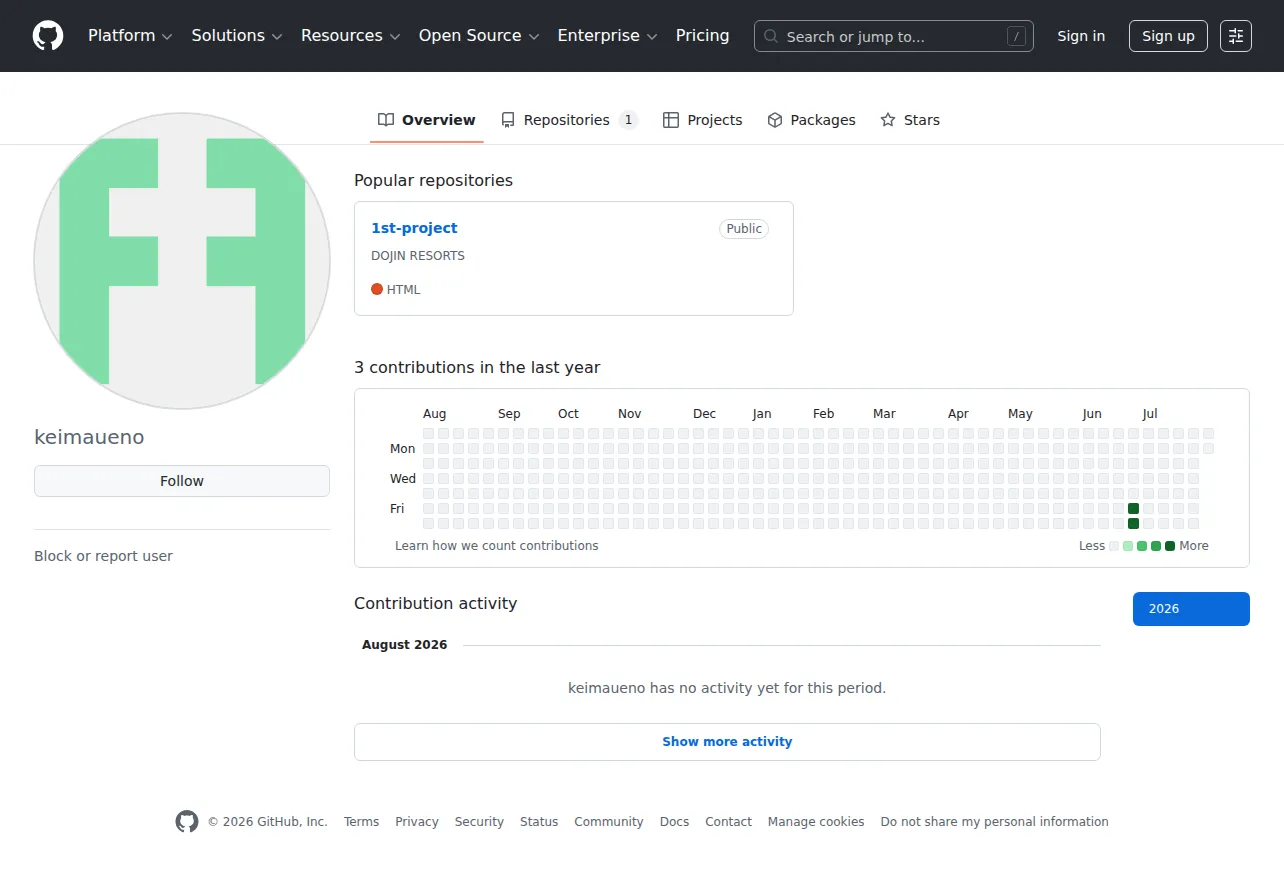
Task: Expand the Platform dropdown menu
Action: coord(130,36)
